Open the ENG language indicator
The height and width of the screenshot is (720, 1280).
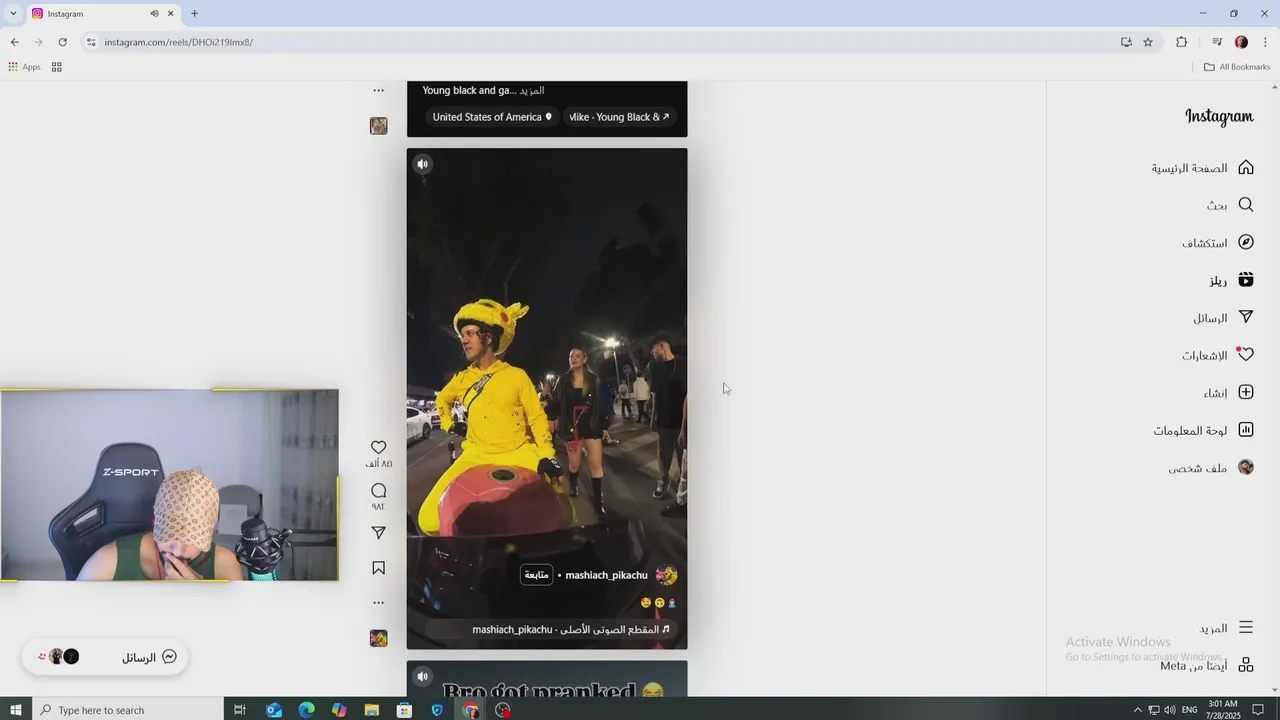click(1190, 710)
